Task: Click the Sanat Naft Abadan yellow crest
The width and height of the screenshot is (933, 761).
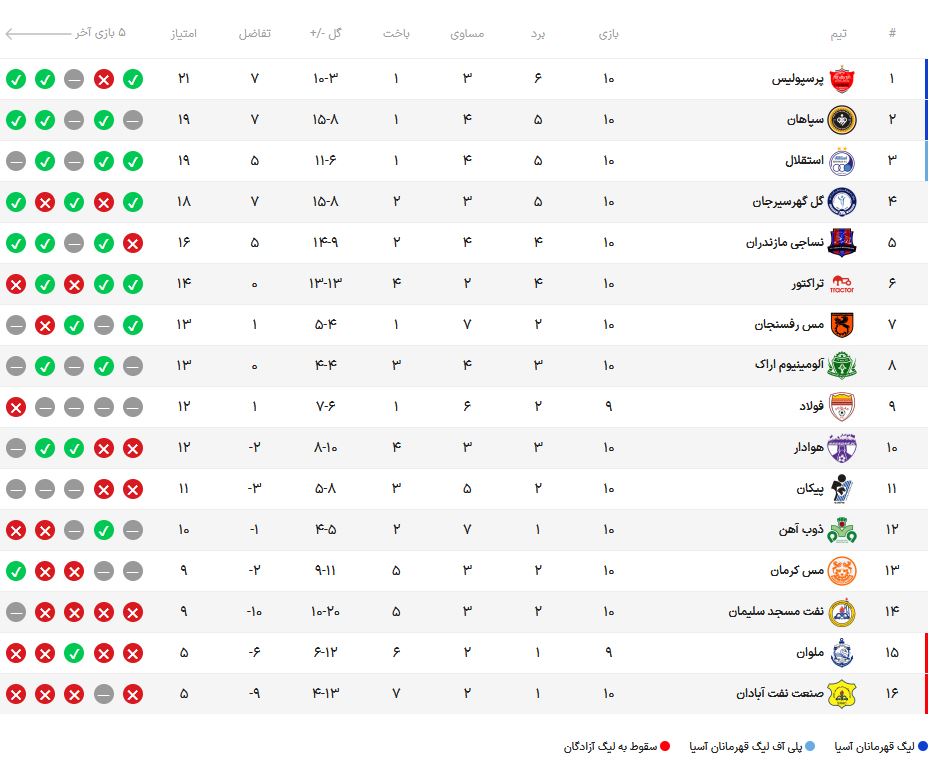Action: point(841,694)
